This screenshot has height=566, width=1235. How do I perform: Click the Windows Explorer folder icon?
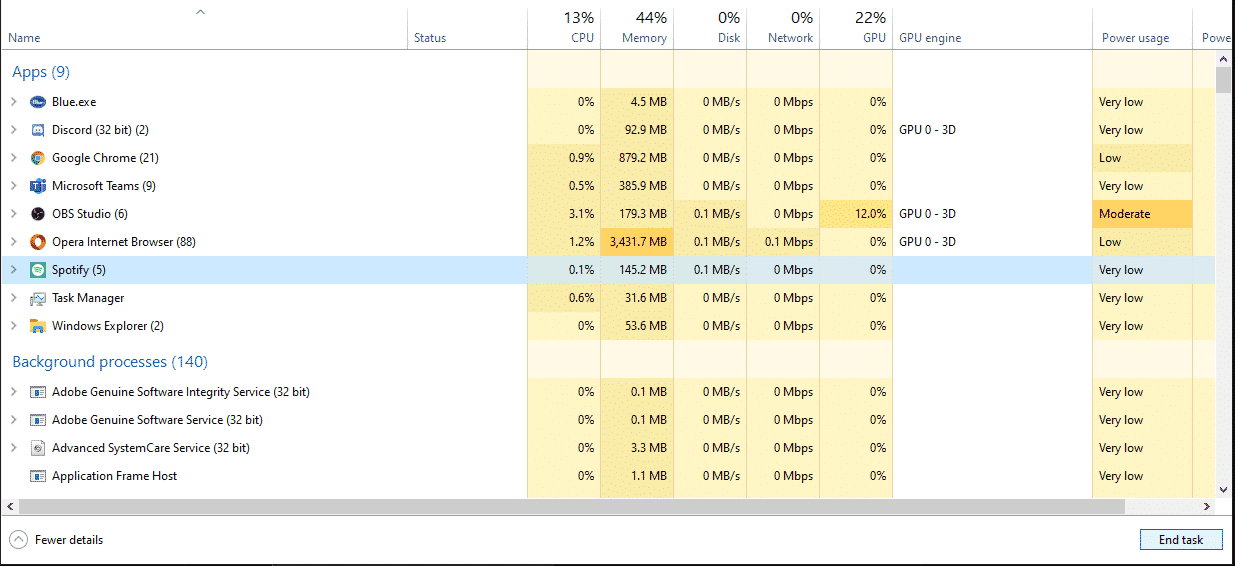(38, 326)
